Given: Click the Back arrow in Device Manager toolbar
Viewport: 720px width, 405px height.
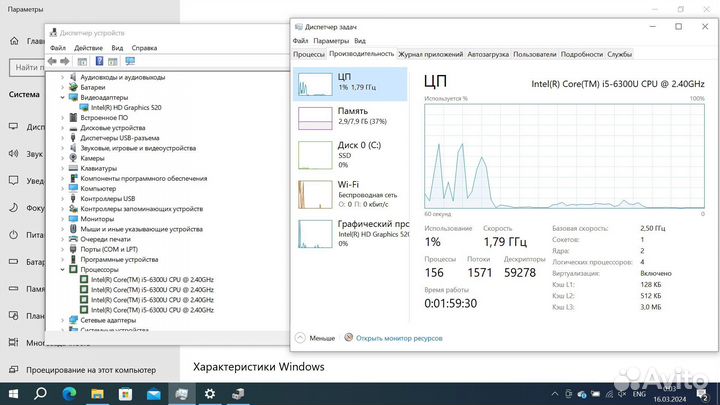Looking at the screenshot, I should 52,61.
